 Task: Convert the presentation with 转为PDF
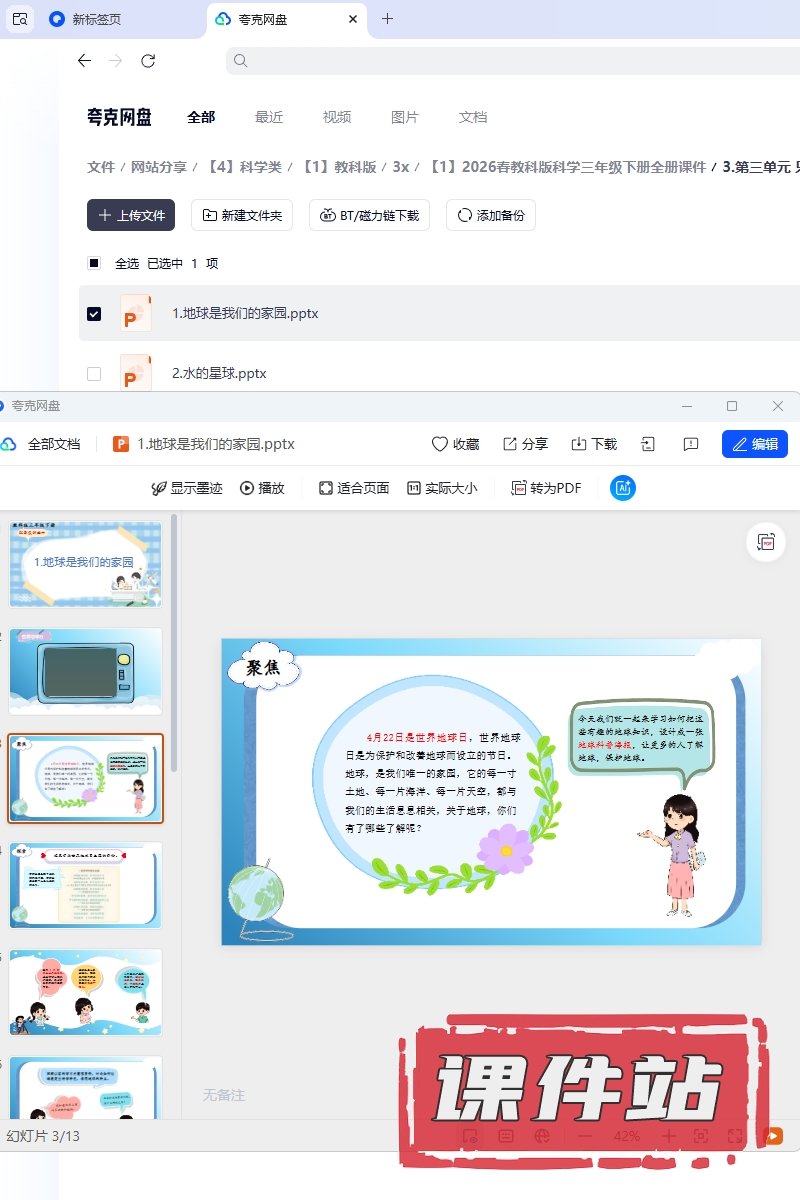(546, 488)
